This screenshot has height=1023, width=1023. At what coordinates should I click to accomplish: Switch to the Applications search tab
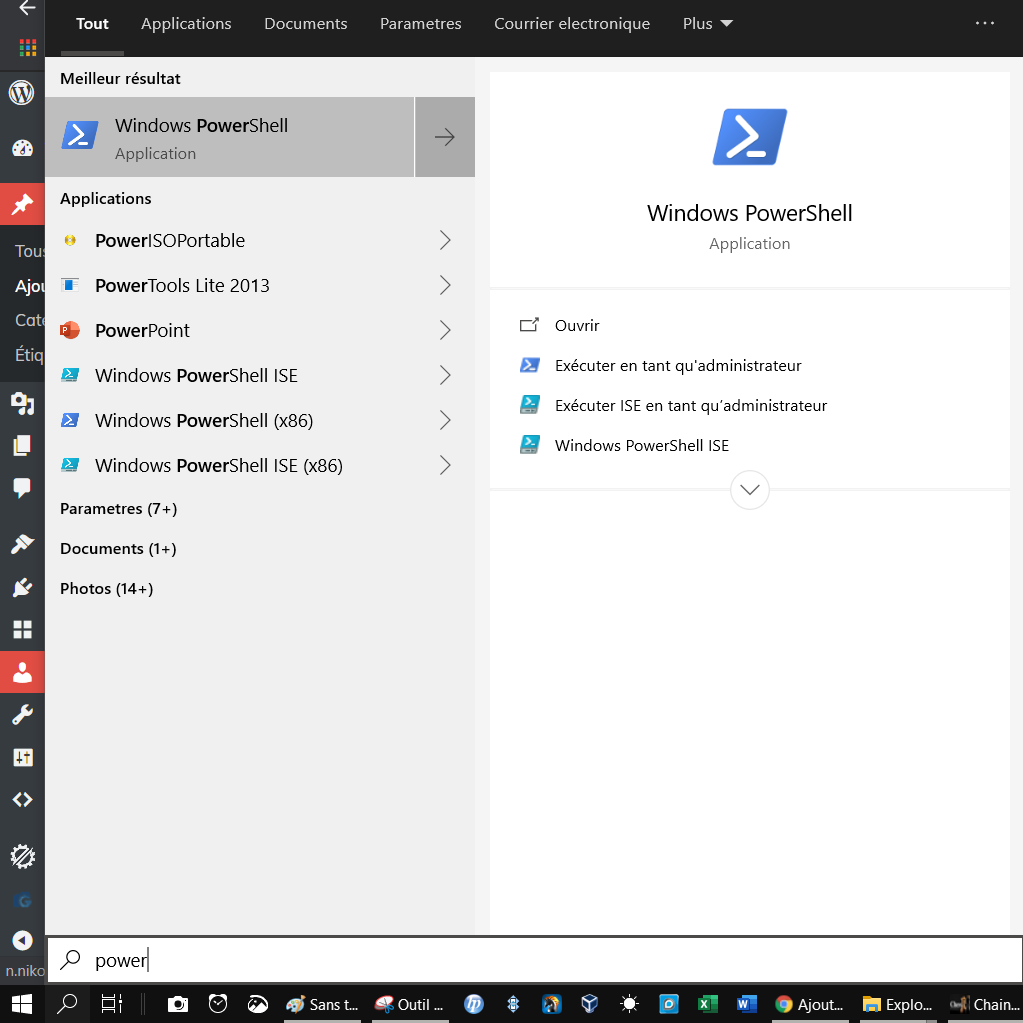click(186, 24)
